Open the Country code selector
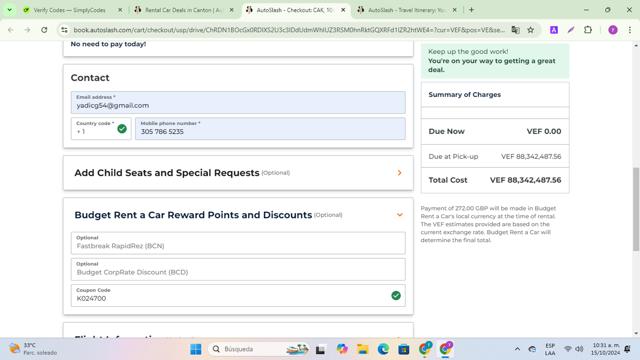 [101, 129]
